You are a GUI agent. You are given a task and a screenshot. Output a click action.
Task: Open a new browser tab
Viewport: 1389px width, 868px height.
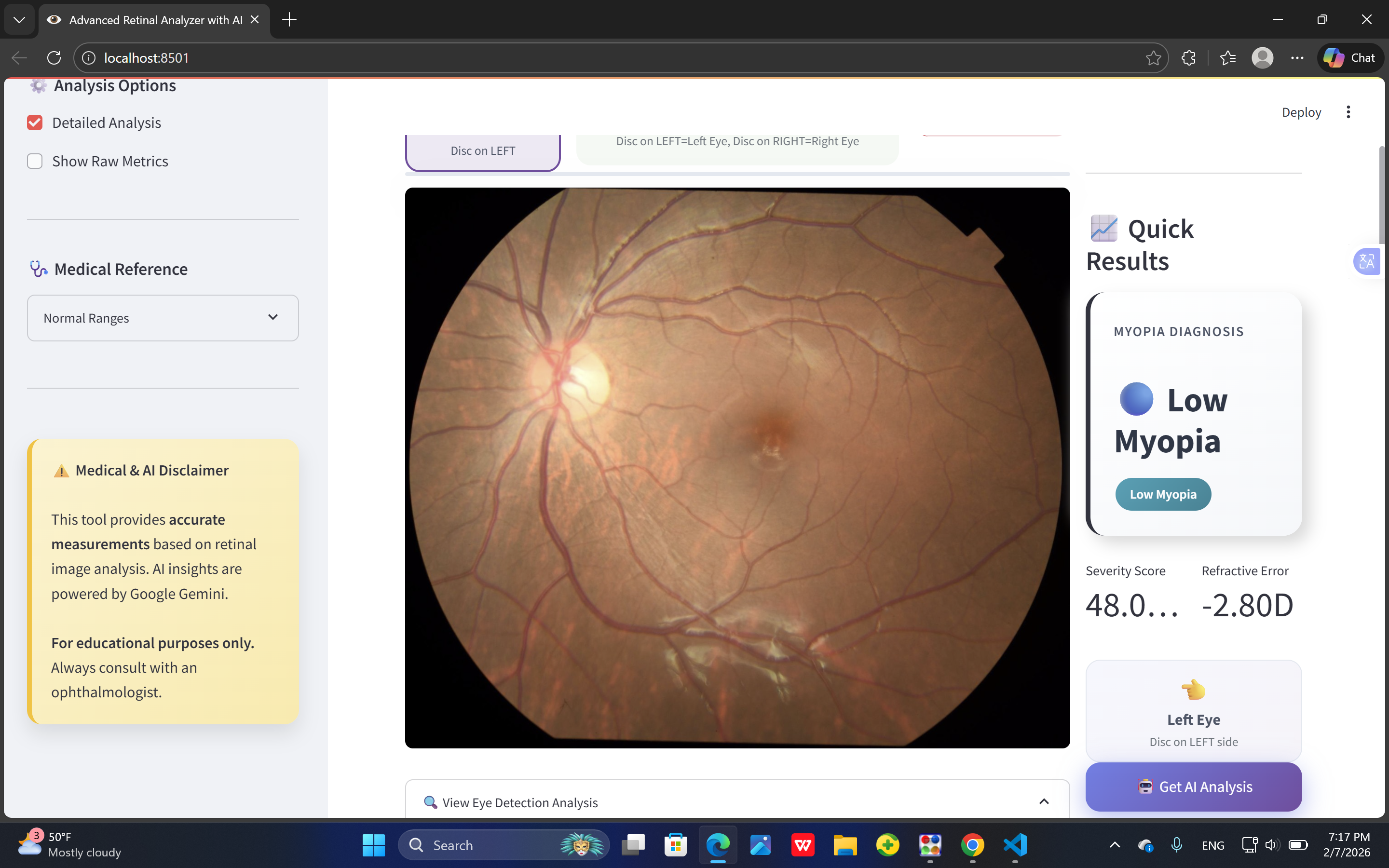289,20
